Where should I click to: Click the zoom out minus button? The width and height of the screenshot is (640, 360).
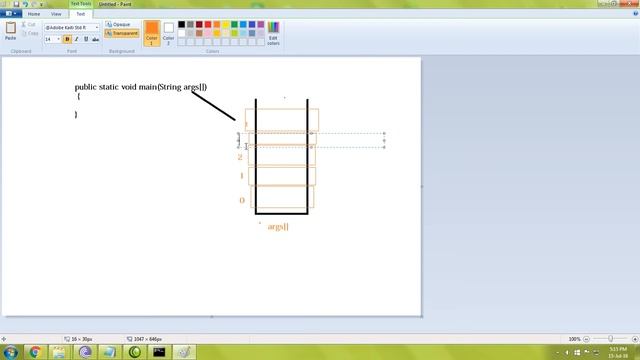tap(586, 339)
